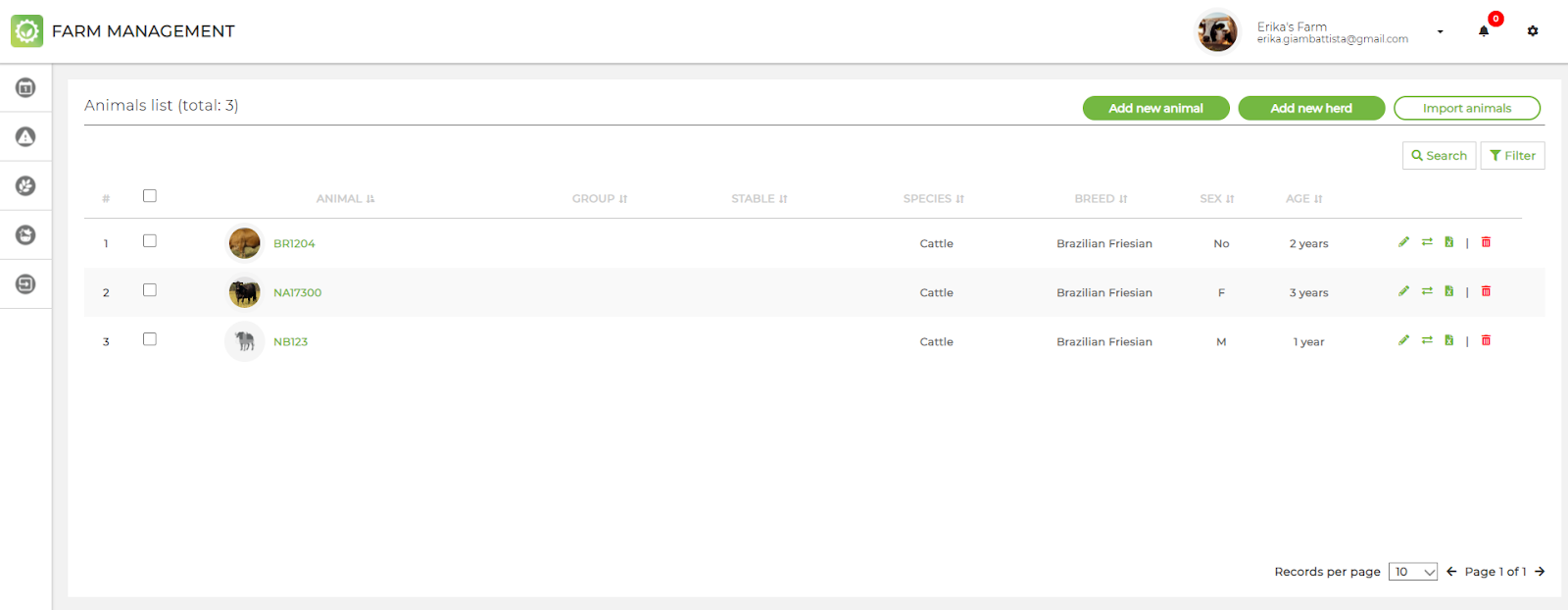Sort the list by AGE column
The image size is (1568, 610).
[x=1304, y=199]
